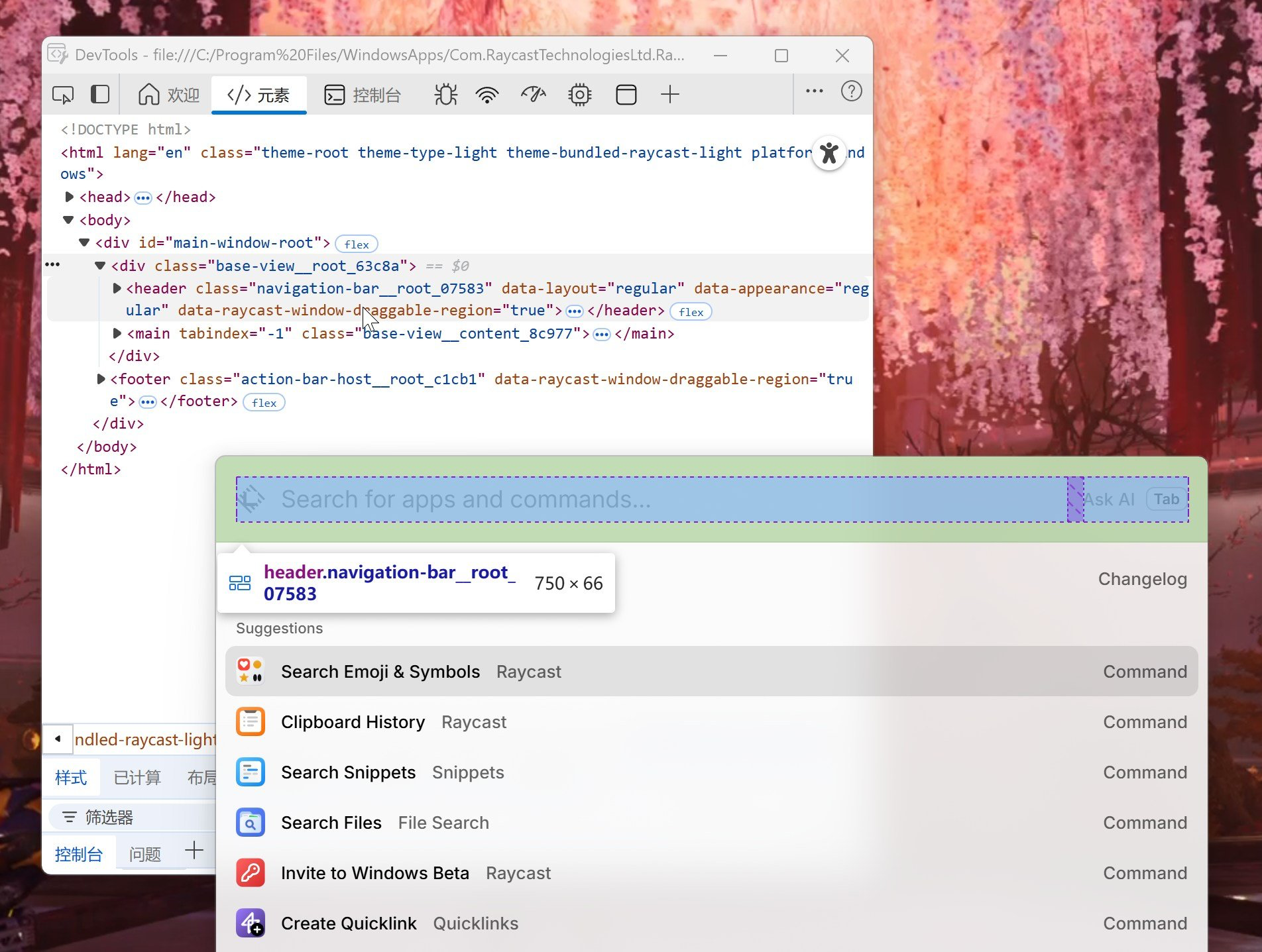Select the closing </html> tag line
This screenshot has width=1262, height=952.
(91, 469)
